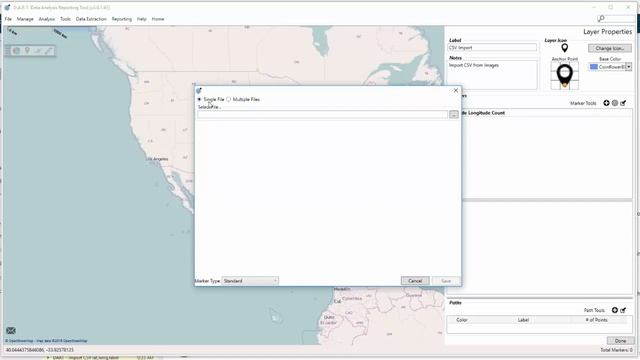The height and width of the screenshot is (360, 640).
Task: Click the Marker Tools edit icon
Action: pos(623,103)
